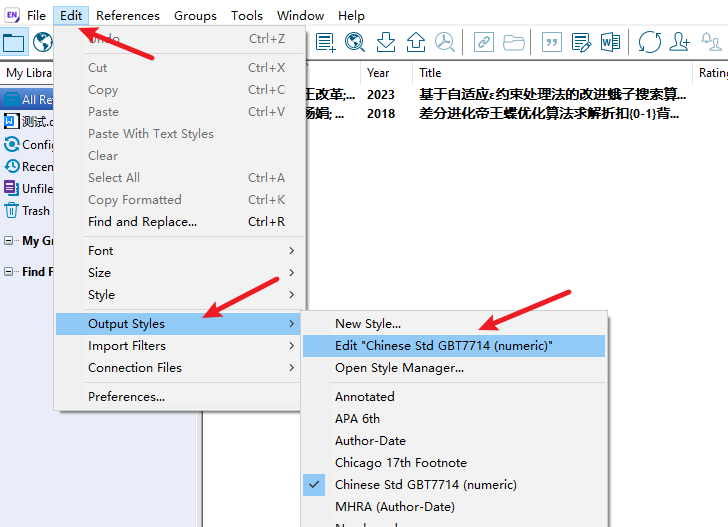The height and width of the screenshot is (527, 728).
Task: Select the Configure Sync sidebar item
Action: point(28,144)
